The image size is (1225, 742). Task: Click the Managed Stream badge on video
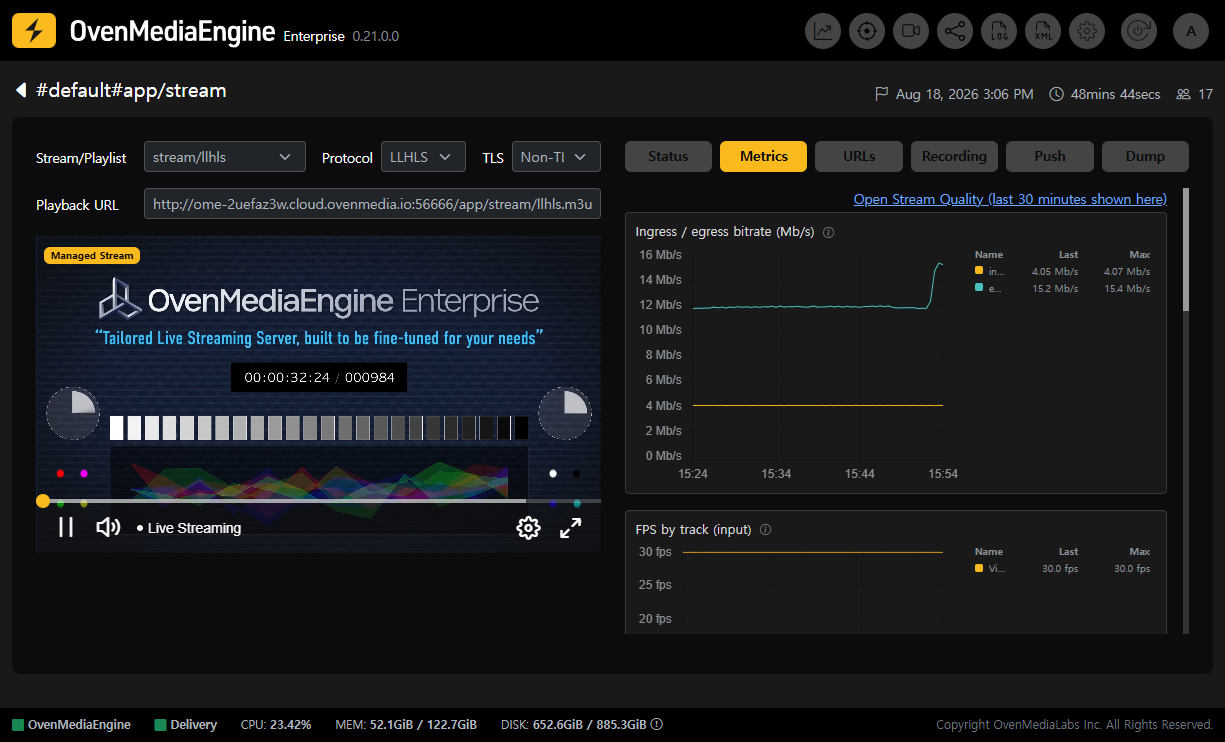click(x=92, y=255)
